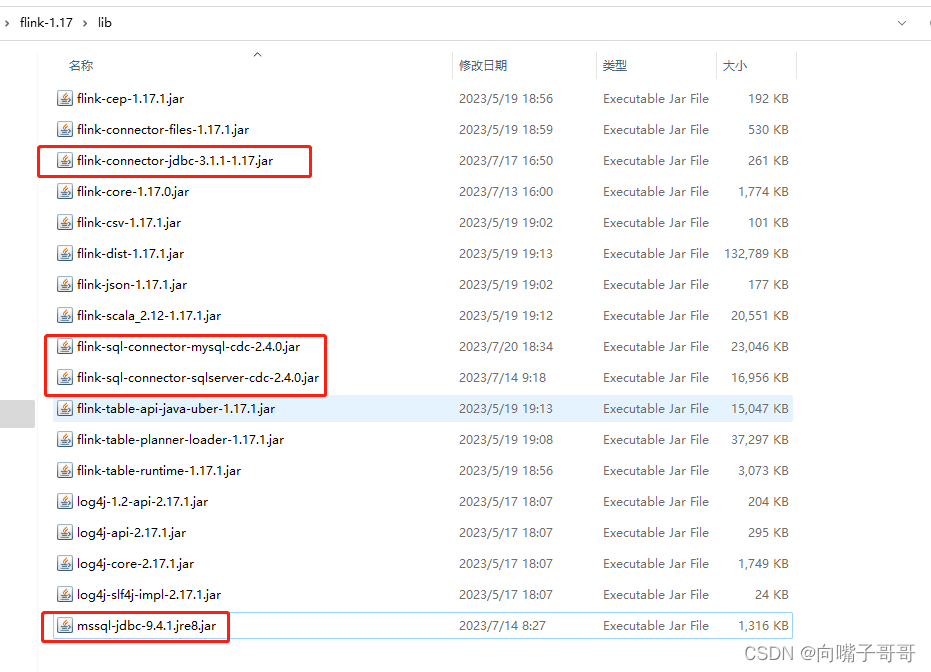Click the jar icon beside flink-dist-1.17.1.jar
This screenshot has height=672, width=931.
pos(64,253)
